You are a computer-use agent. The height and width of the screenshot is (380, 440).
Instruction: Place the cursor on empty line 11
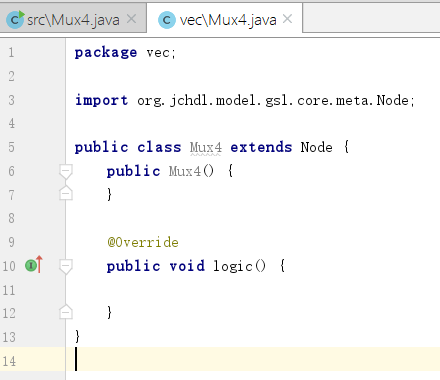pyautogui.click(x=253, y=290)
